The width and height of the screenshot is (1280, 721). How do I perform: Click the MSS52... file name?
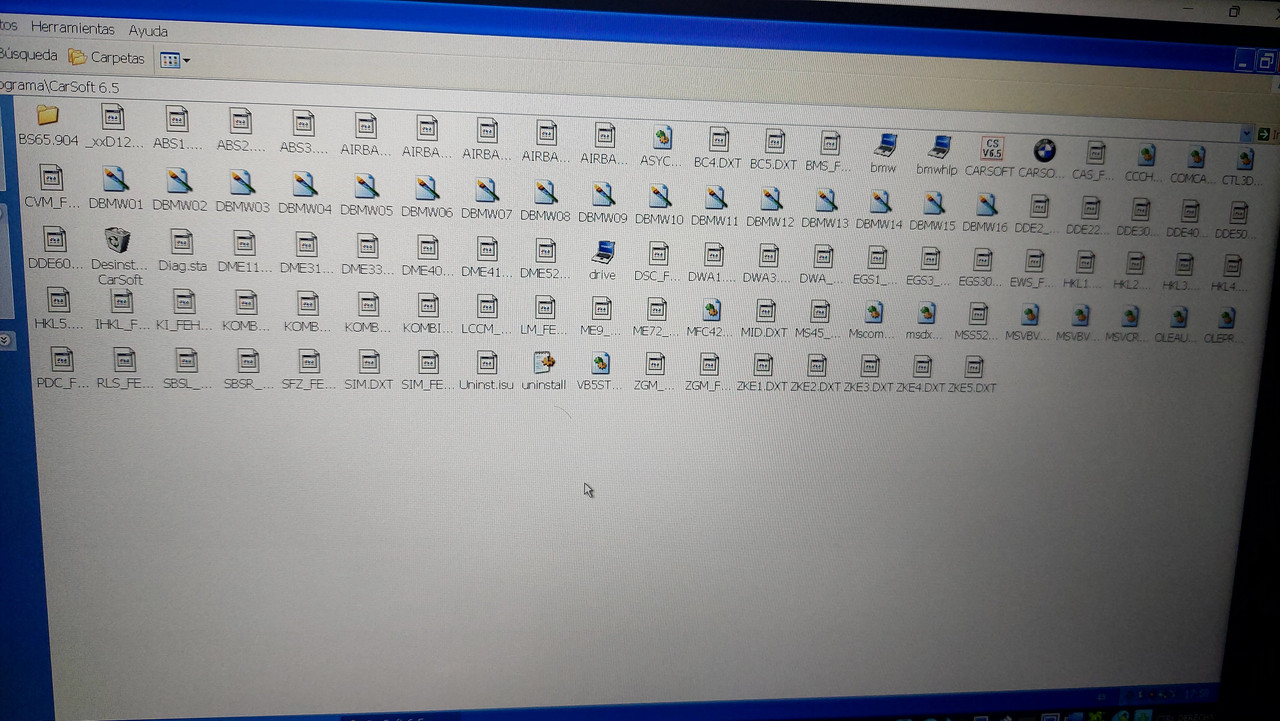(976, 335)
